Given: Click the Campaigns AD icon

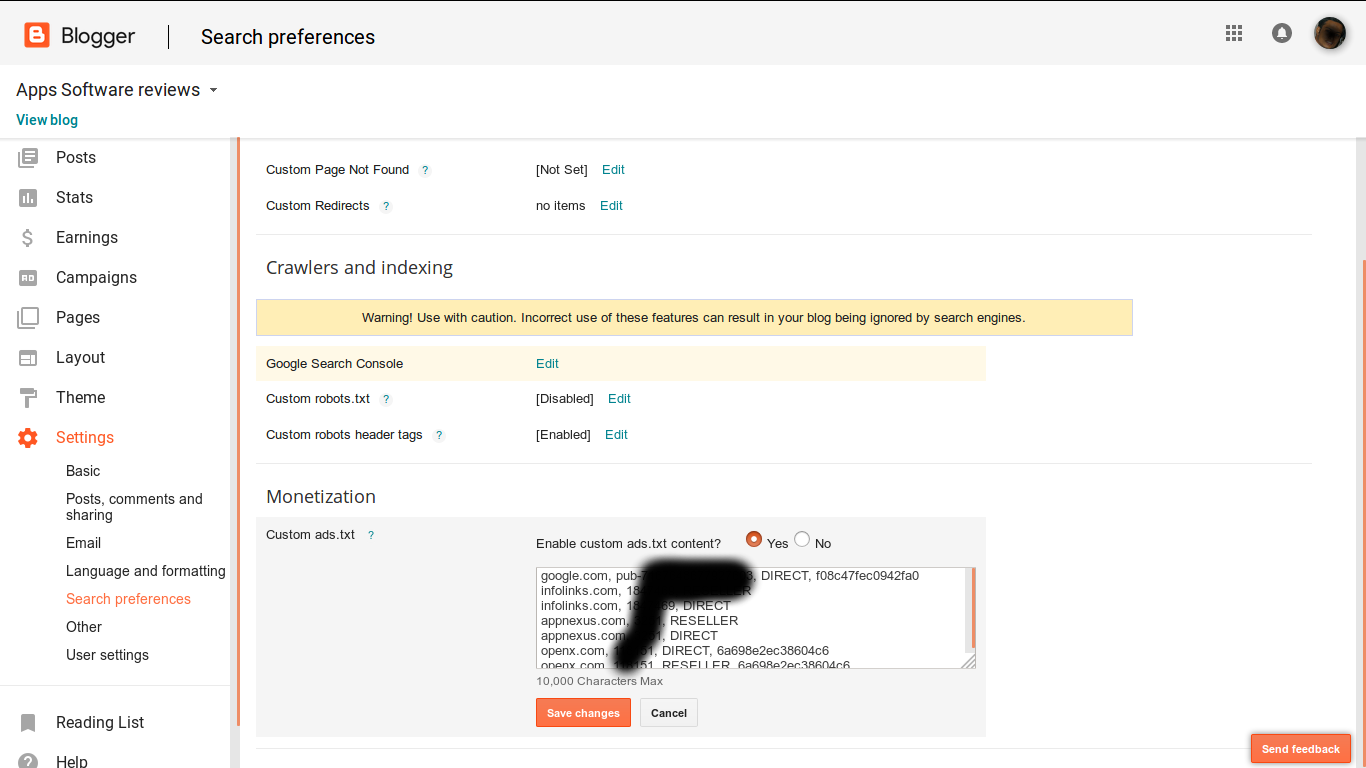Looking at the screenshot, I should (x=28, y=277).
